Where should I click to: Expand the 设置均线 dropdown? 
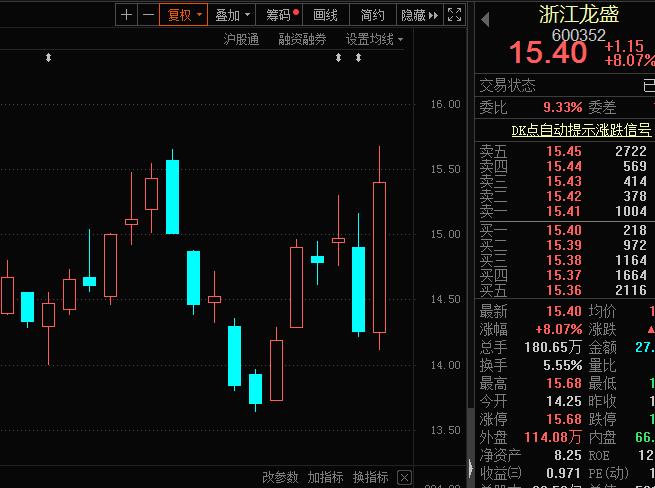tap(375, 39)
